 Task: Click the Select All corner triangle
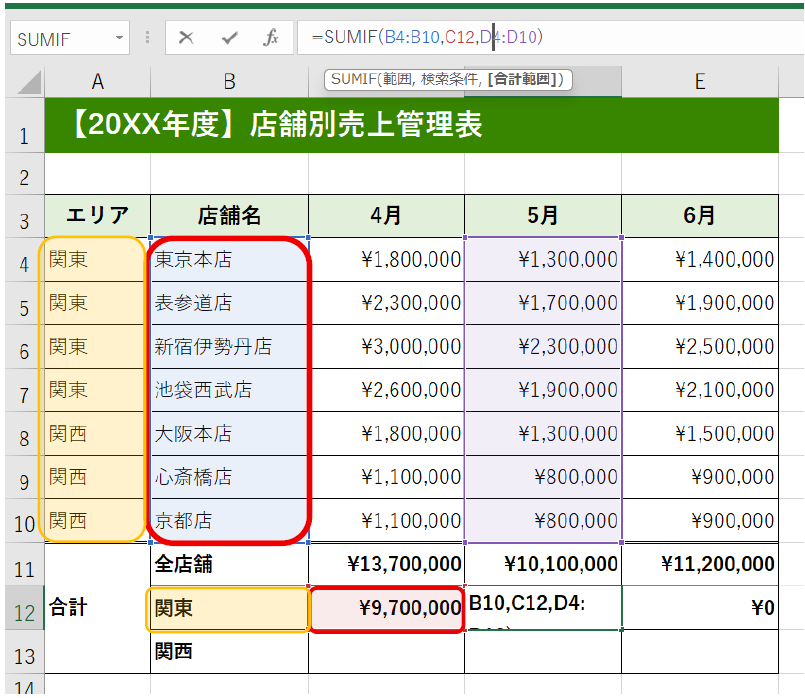click(27, 82)
